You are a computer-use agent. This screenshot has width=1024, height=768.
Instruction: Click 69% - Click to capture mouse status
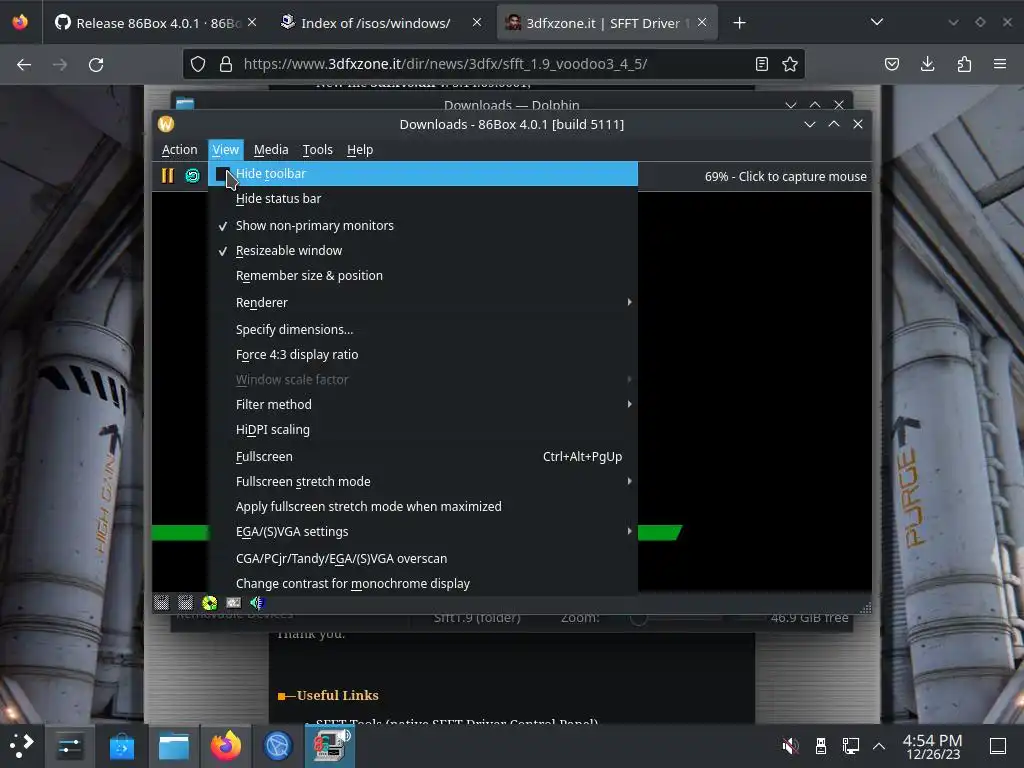(x=786, y=176)
